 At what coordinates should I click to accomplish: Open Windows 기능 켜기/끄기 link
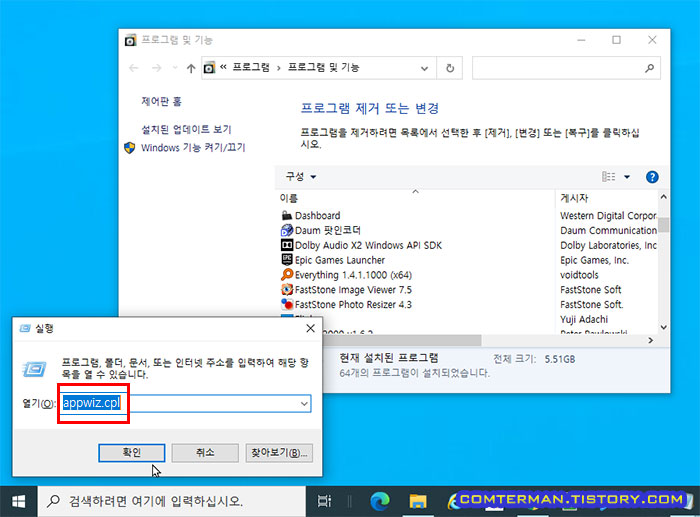point(193,148)
